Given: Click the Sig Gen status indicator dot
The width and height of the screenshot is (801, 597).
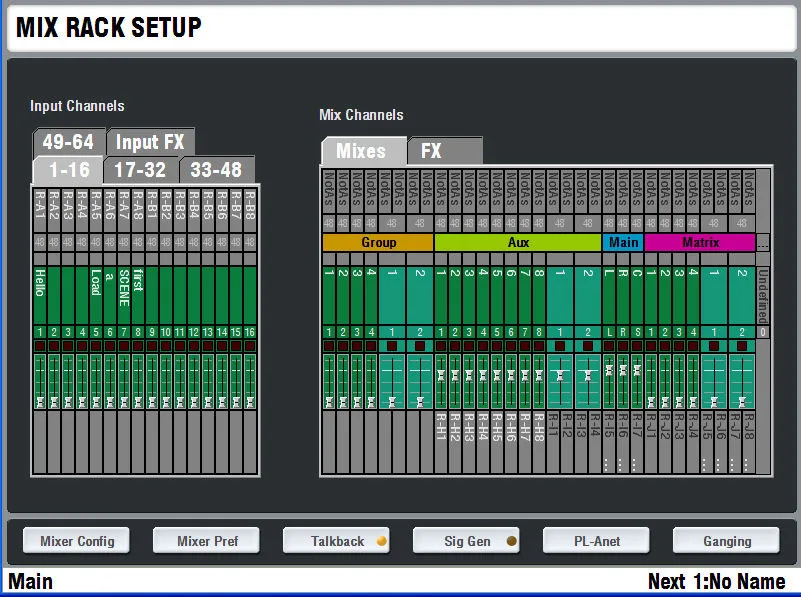Looking at the screenshot, I should [x=511, y=541].
